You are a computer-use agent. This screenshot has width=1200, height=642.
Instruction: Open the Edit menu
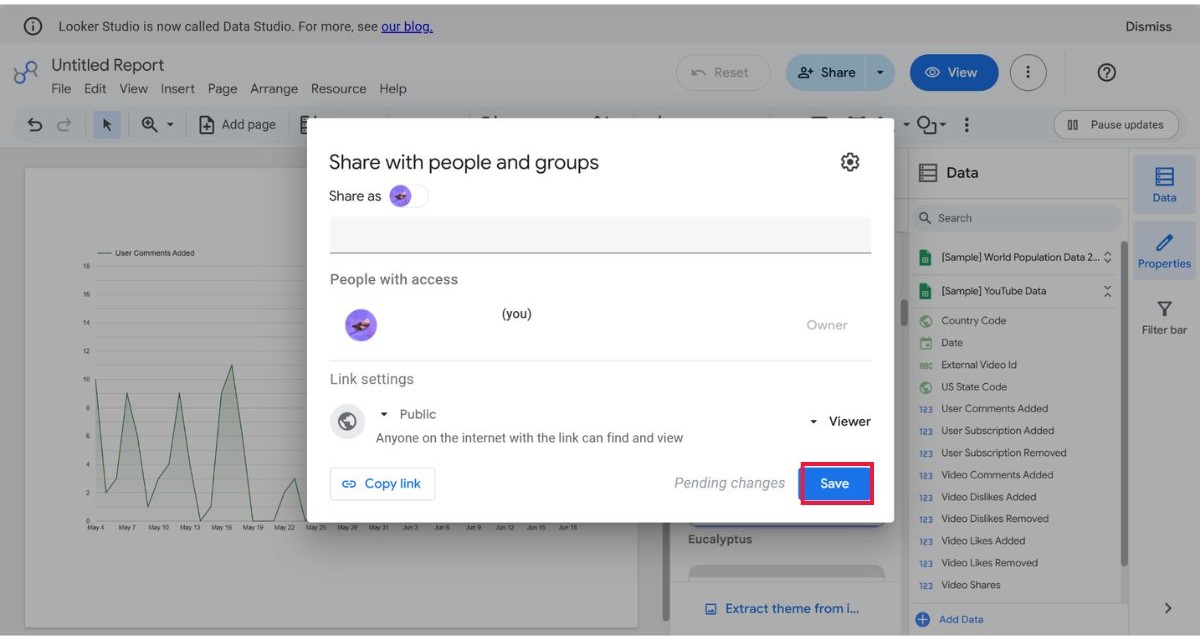(x=95, y=88)
